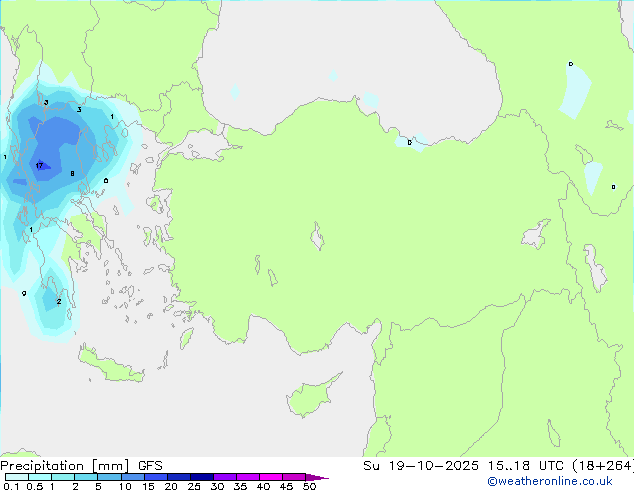Click legend scale label '0.1'
The image size is (634, 490).
(11, 486)
